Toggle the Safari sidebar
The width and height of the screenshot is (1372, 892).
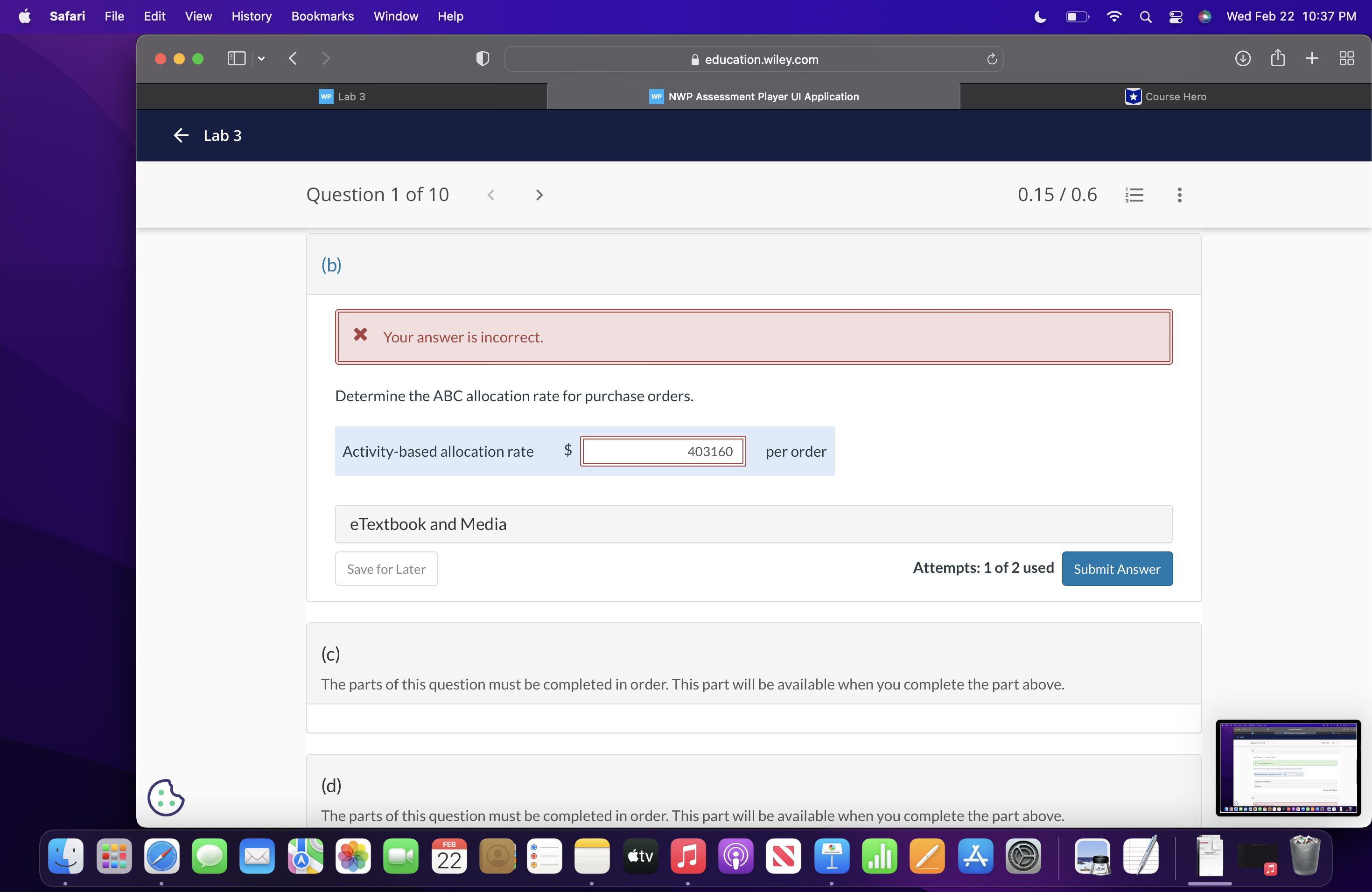[x=236, y=58]
